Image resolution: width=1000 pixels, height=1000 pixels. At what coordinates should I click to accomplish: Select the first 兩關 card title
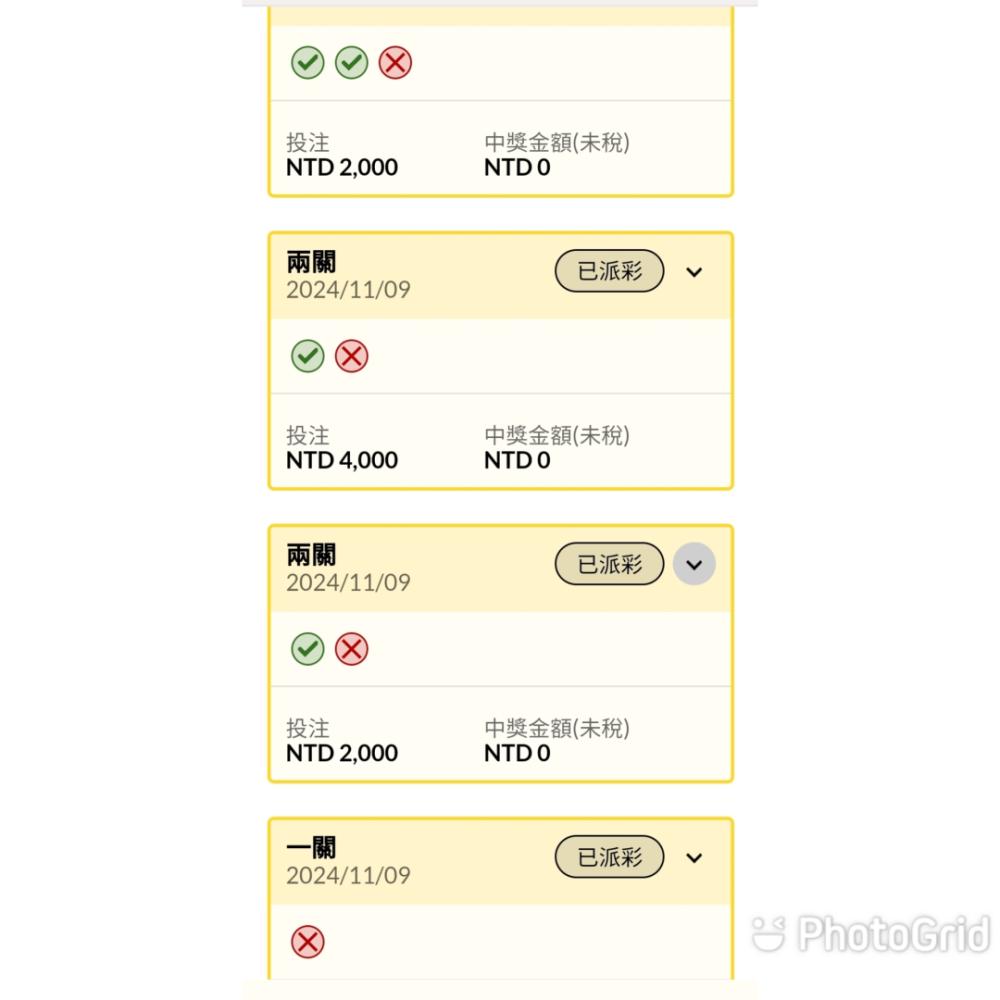(x=311, y=262)
